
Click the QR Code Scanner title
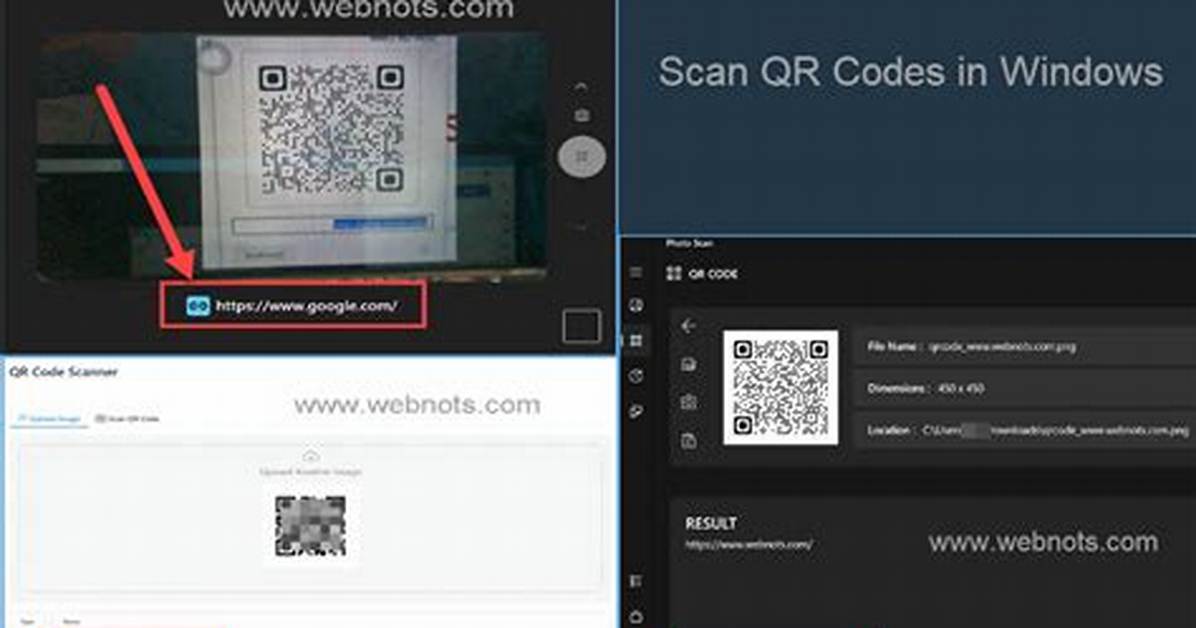pyautogui.click(x=63, y=372)
